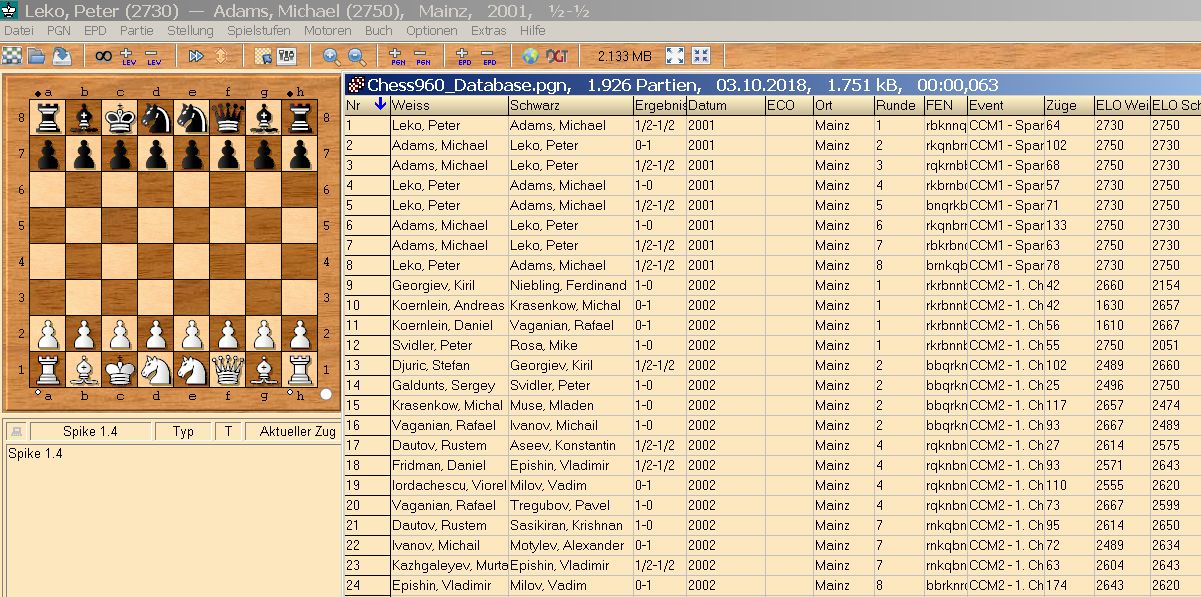Open the Extras menu
1201x597 pixels.
[x=488, y=31]
